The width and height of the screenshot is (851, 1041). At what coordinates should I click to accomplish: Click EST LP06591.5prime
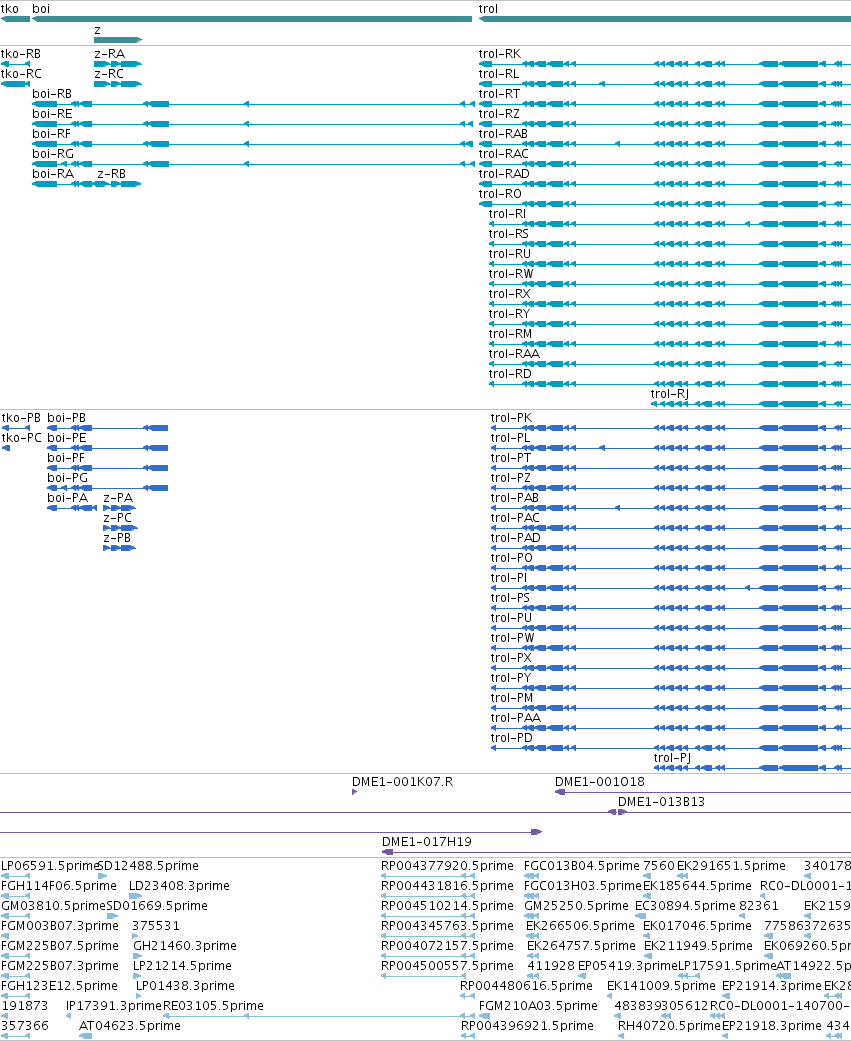pos(50,866)
